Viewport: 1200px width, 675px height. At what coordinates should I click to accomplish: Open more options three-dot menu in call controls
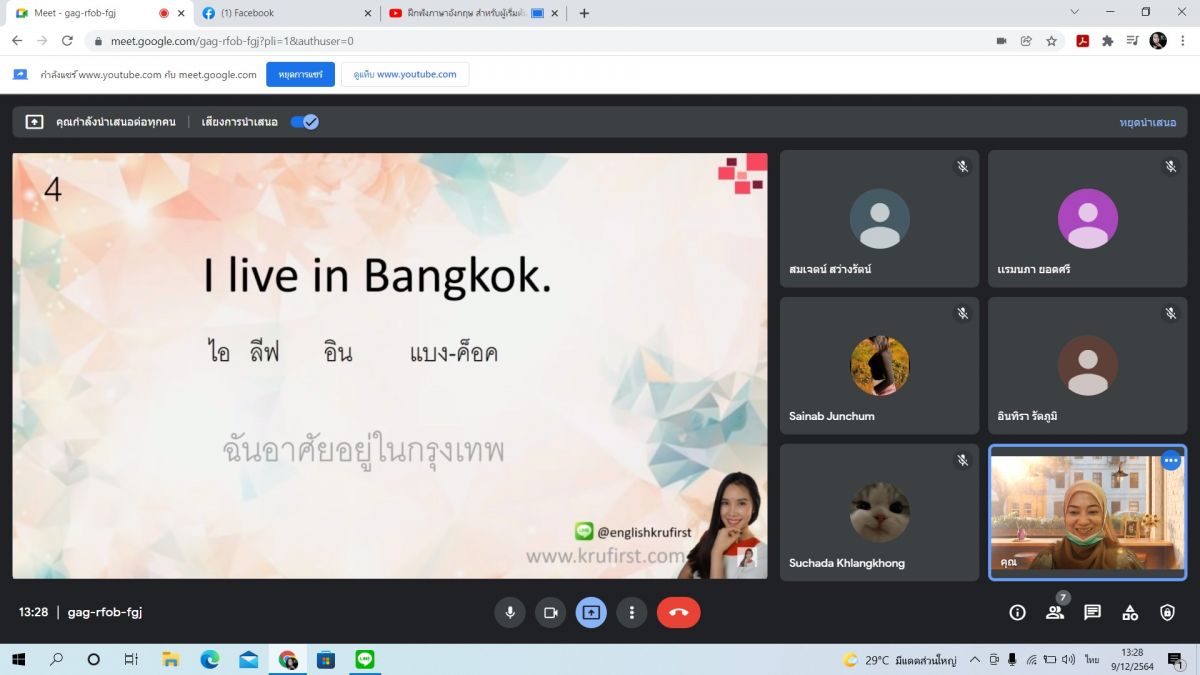pyautogui.click(x=631, y=612)
